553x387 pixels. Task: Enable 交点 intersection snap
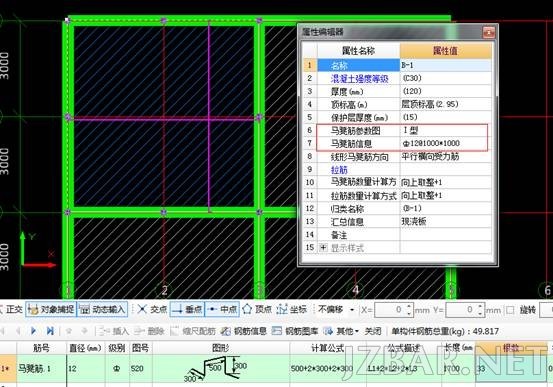tap(152, 310)
